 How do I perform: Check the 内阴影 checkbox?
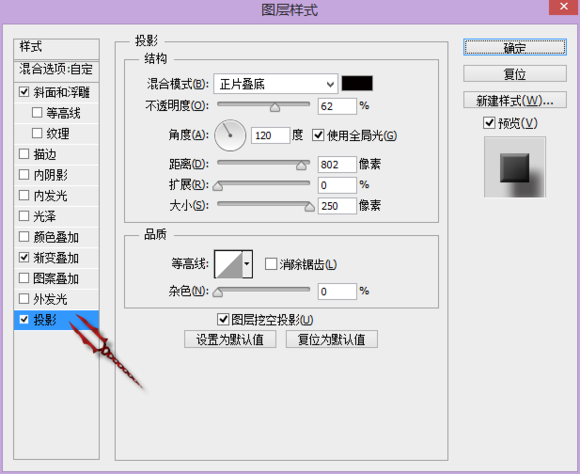tap(24, 175)
